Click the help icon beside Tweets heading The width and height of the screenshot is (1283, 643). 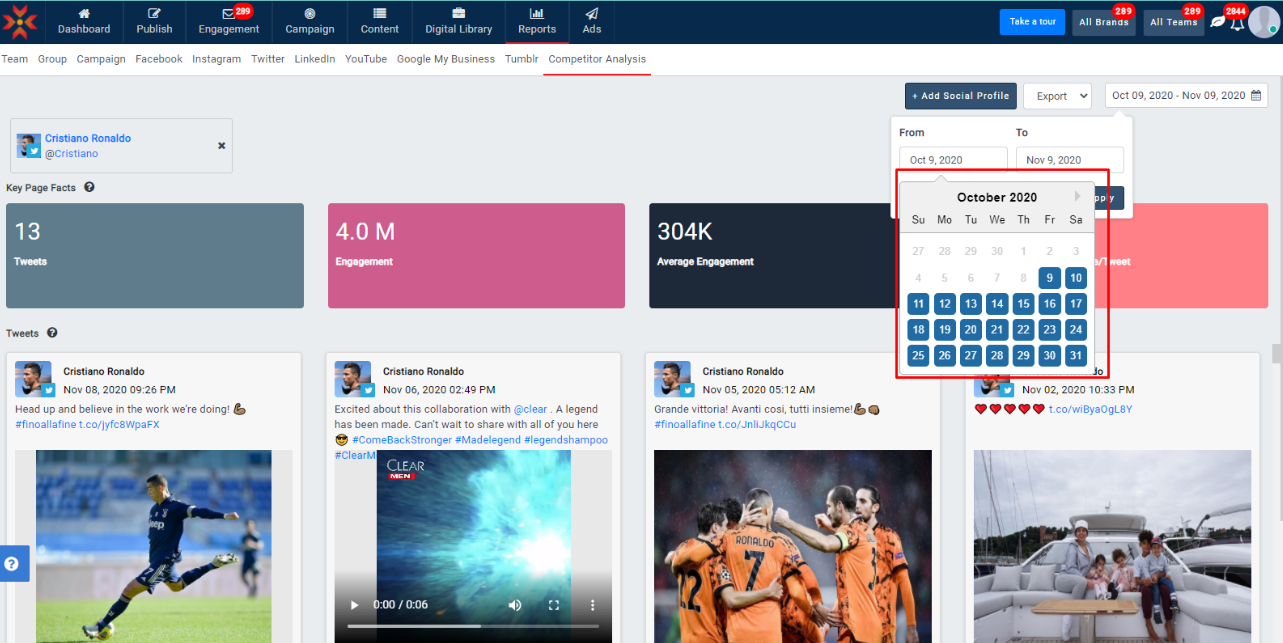point(52,333)
